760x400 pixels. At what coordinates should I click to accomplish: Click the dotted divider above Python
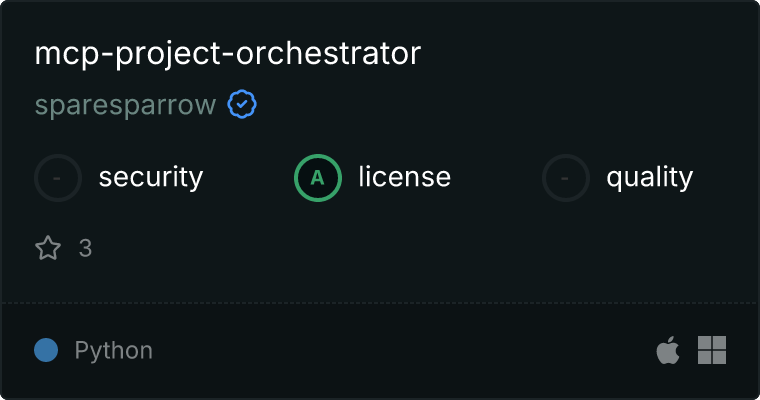(380, 304)
